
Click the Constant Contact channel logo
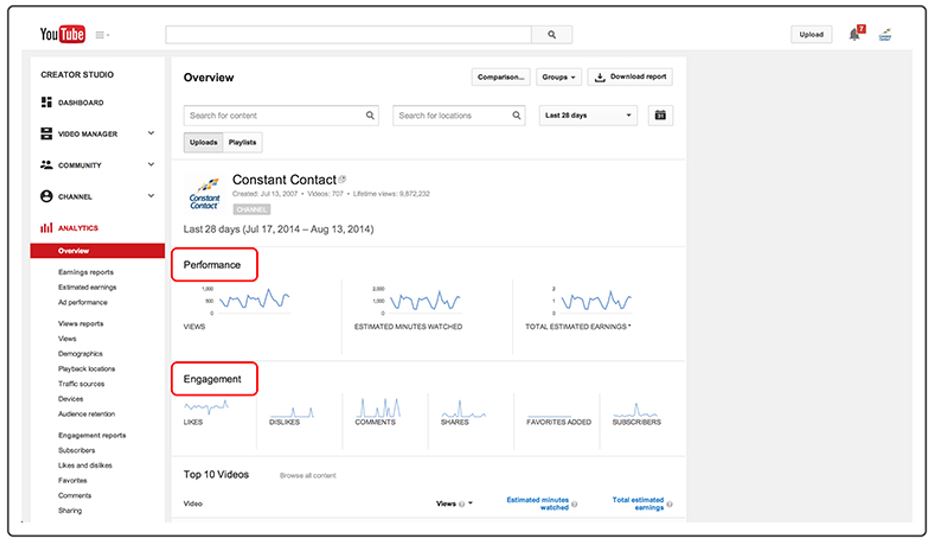tap(204, 192)
